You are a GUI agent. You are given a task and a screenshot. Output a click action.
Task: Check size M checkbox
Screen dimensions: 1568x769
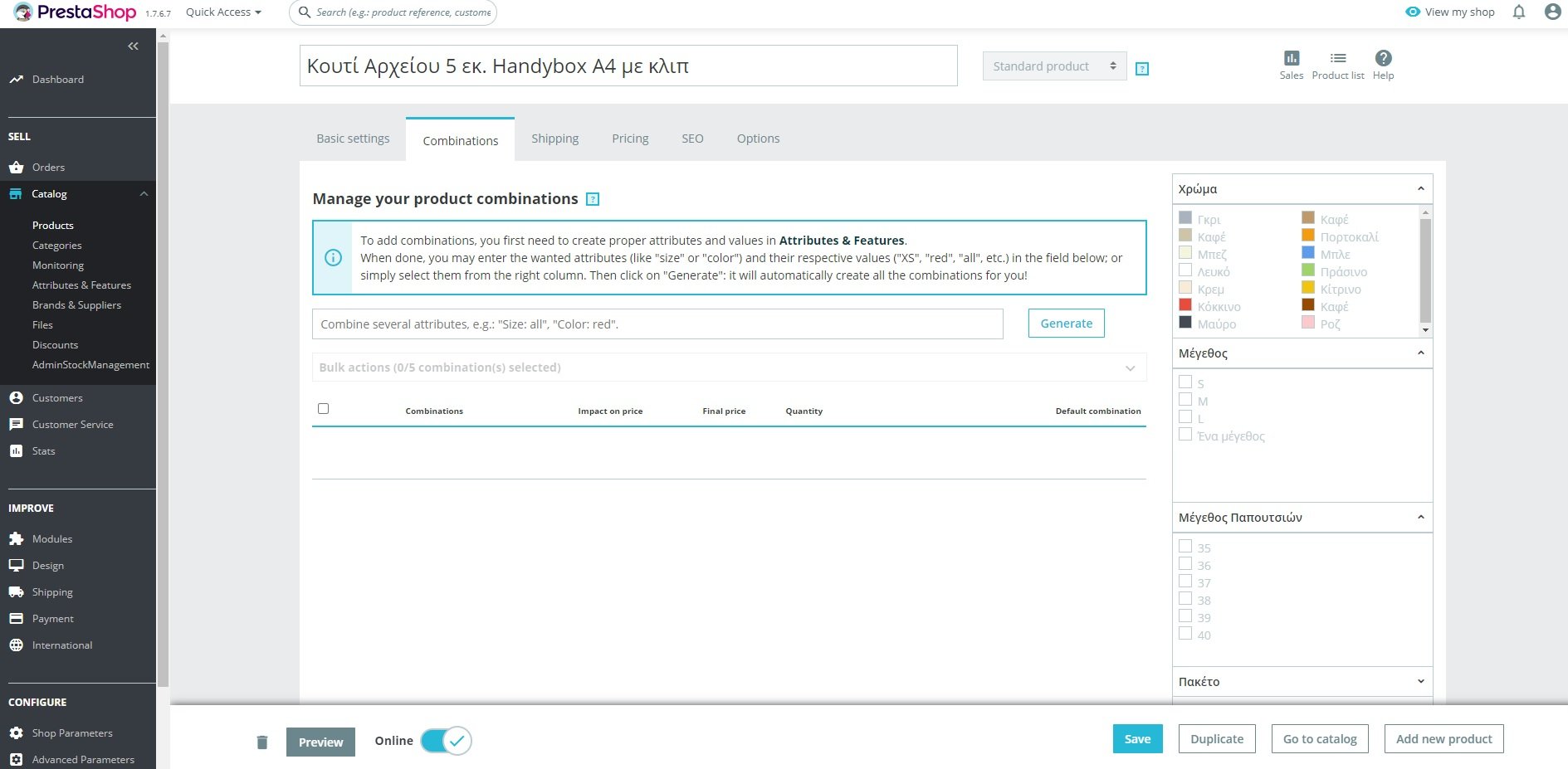pos(1185,400)
